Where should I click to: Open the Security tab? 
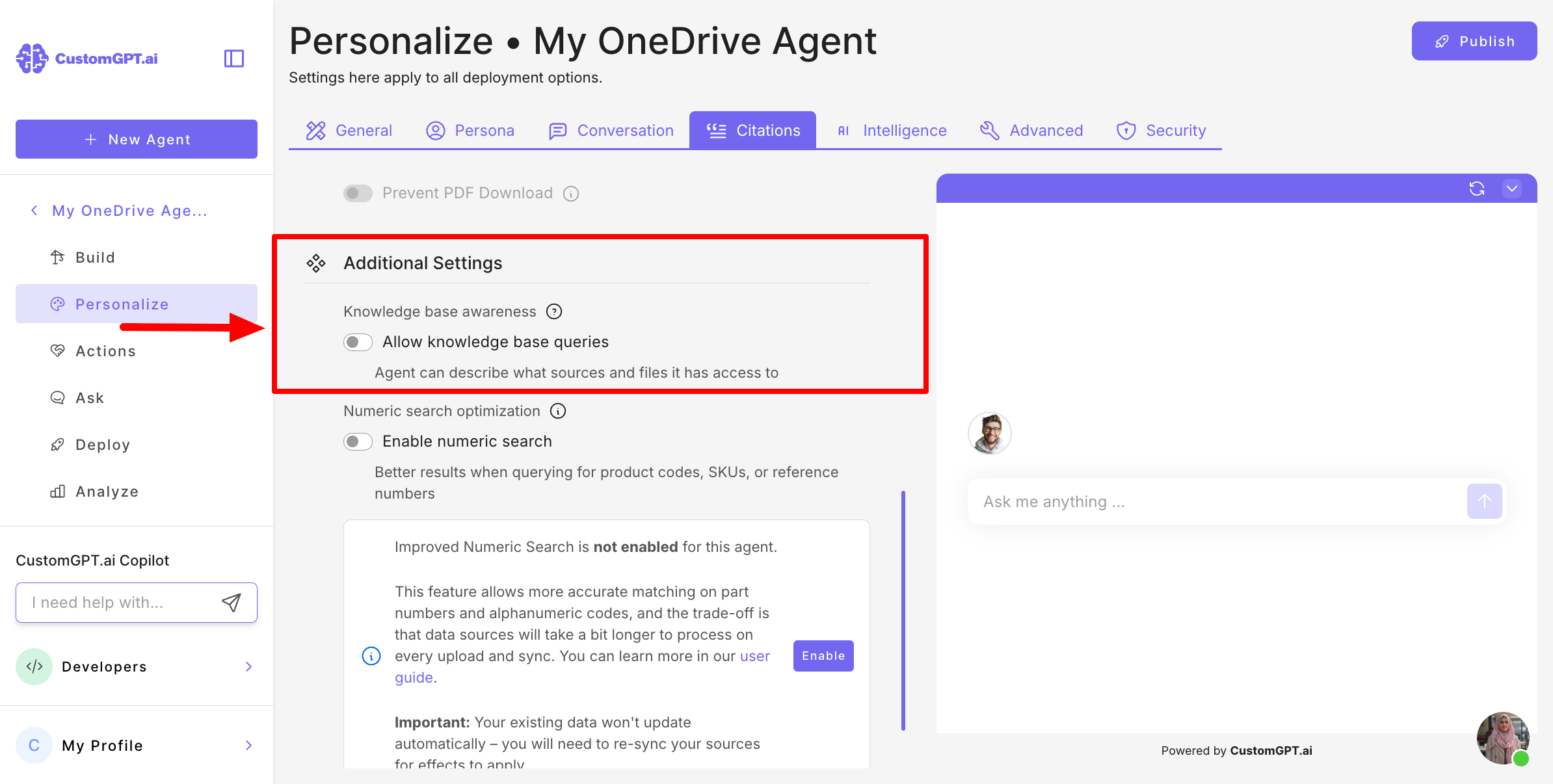[1161, 131]
